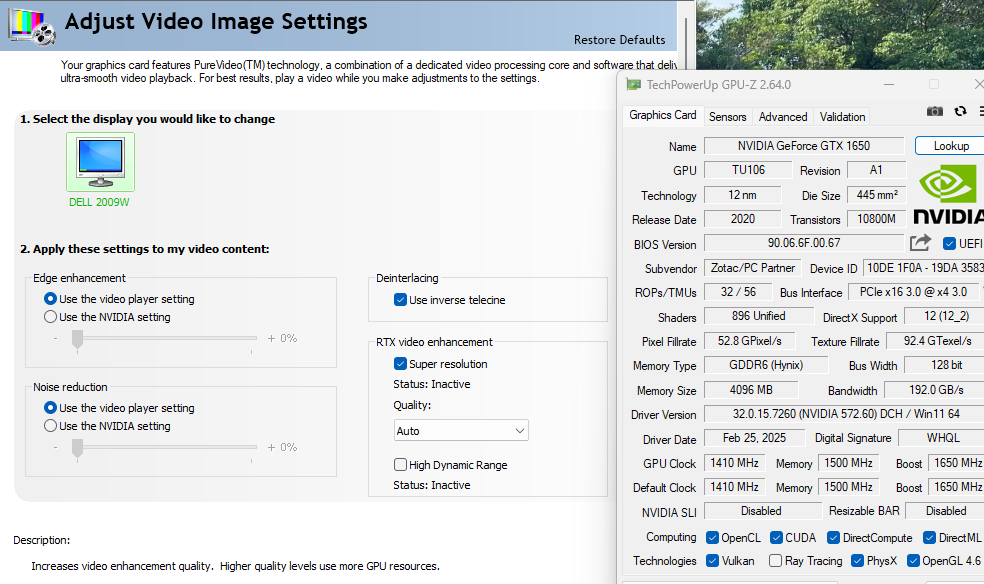The image size is (984, 584).
Task: Open the Advanced tab in GPU-Z
Action: tap(783, 117)
